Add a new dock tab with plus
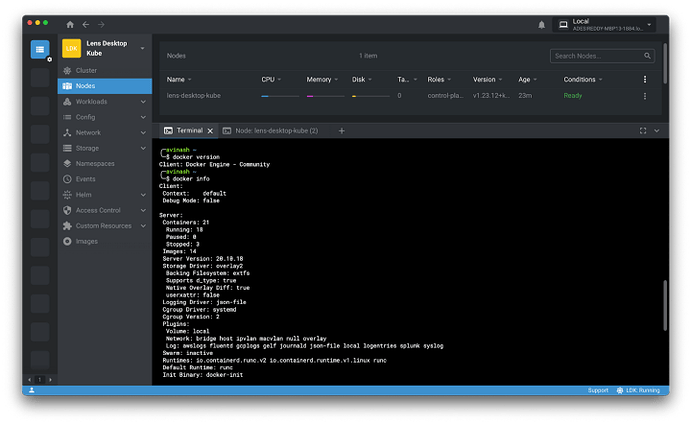Screen dimensions: 690x424 click(341, 131)
